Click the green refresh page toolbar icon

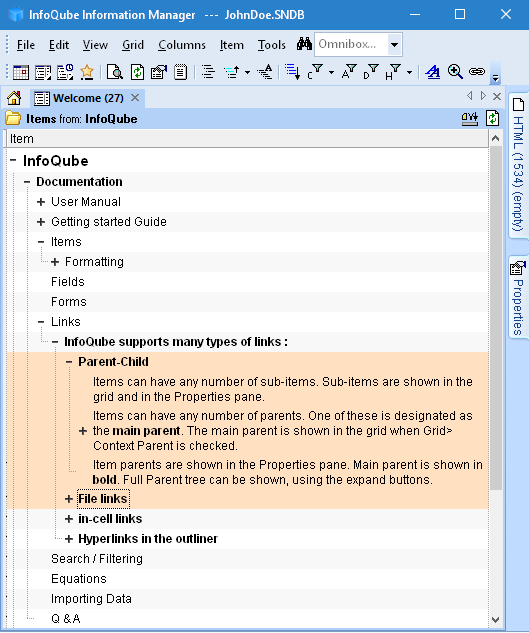coord(137,73)
